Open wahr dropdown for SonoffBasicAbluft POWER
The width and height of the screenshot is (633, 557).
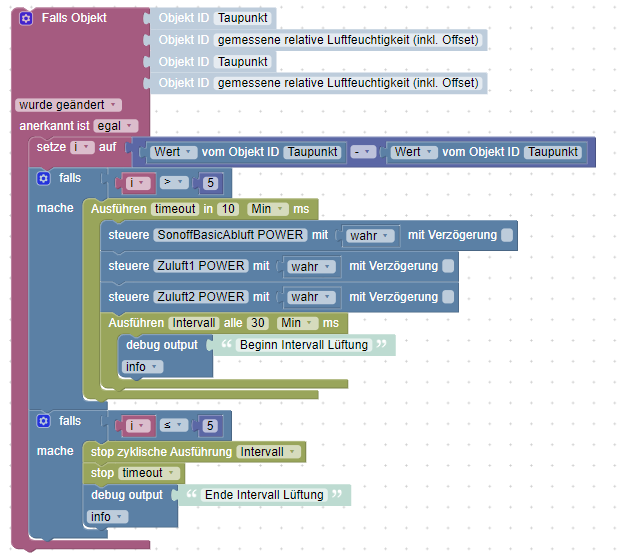pyautogui.click(x=370, y=236)
